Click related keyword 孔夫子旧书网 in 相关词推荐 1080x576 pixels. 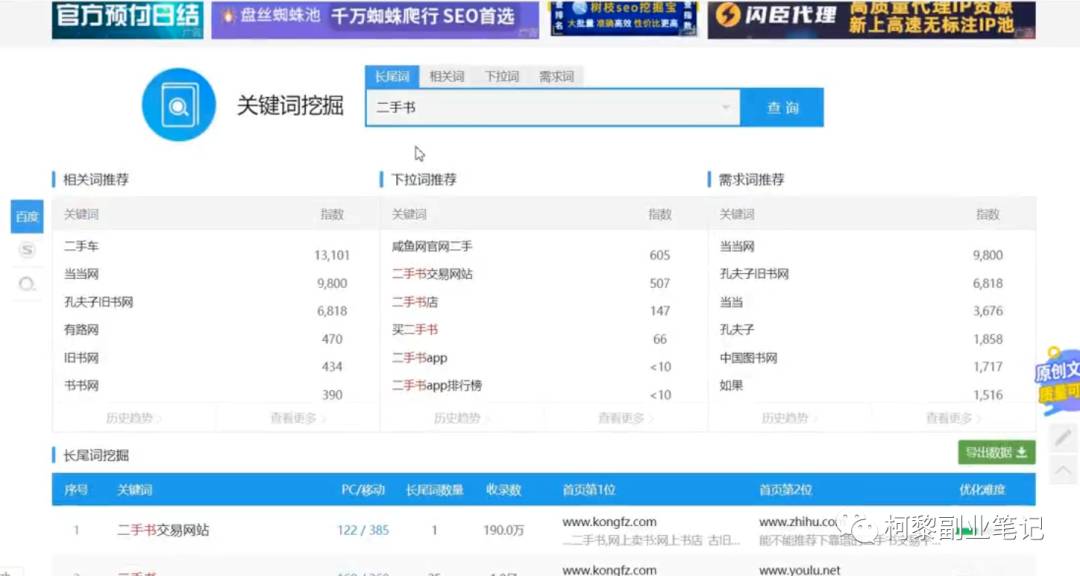coord(98,302)
